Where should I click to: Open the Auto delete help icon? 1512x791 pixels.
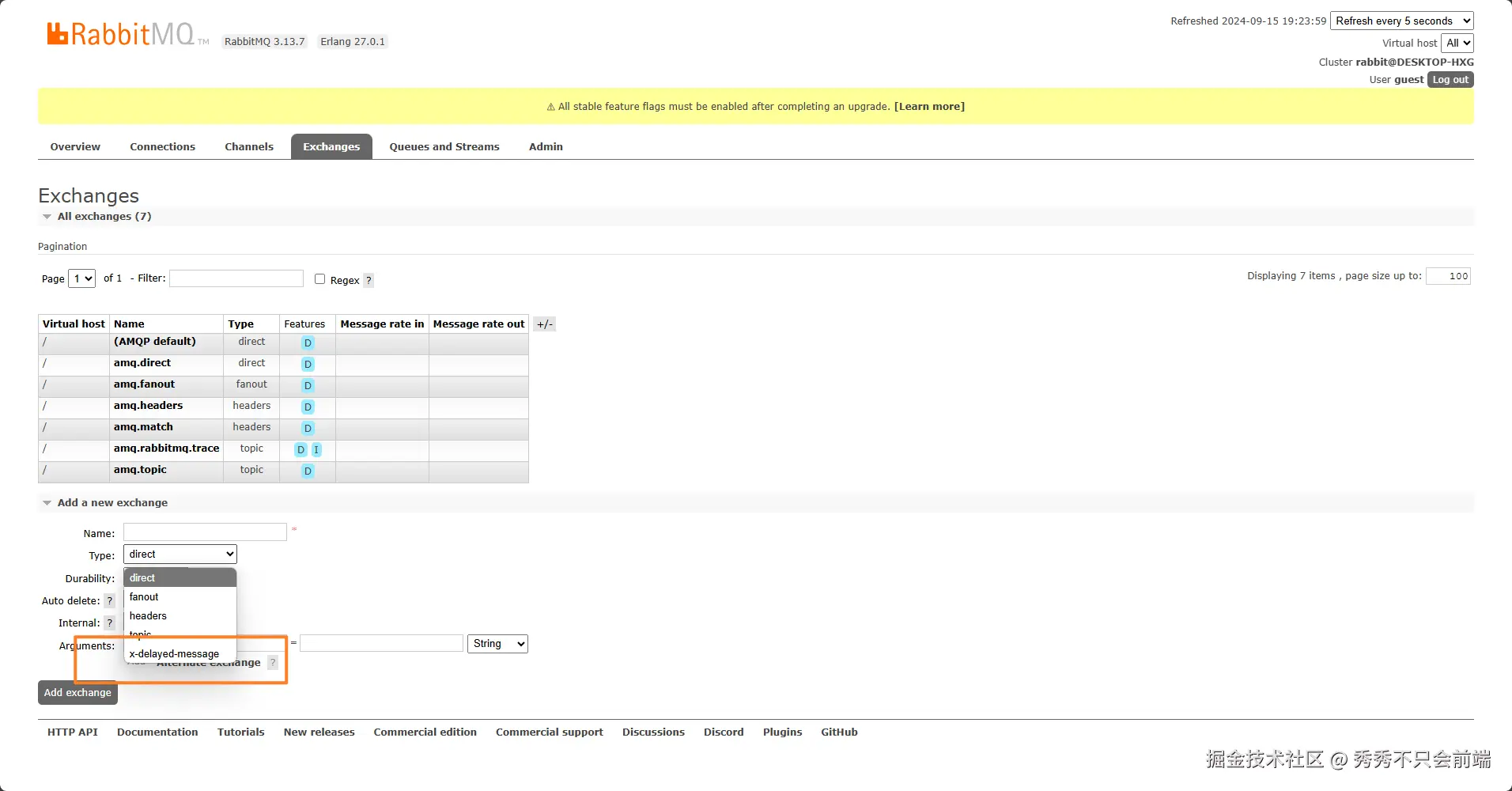[110, 601]
